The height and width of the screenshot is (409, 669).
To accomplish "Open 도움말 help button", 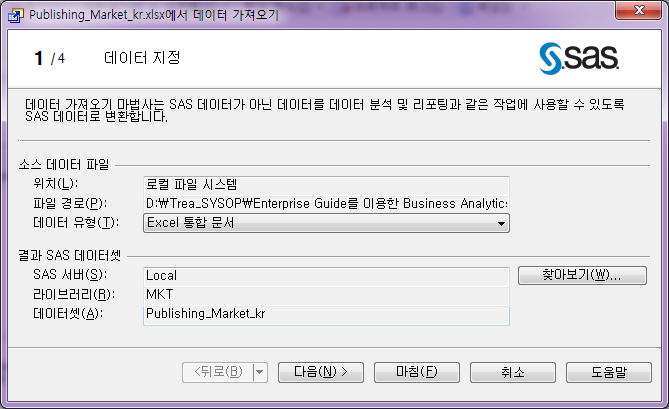I will point(609,372).
